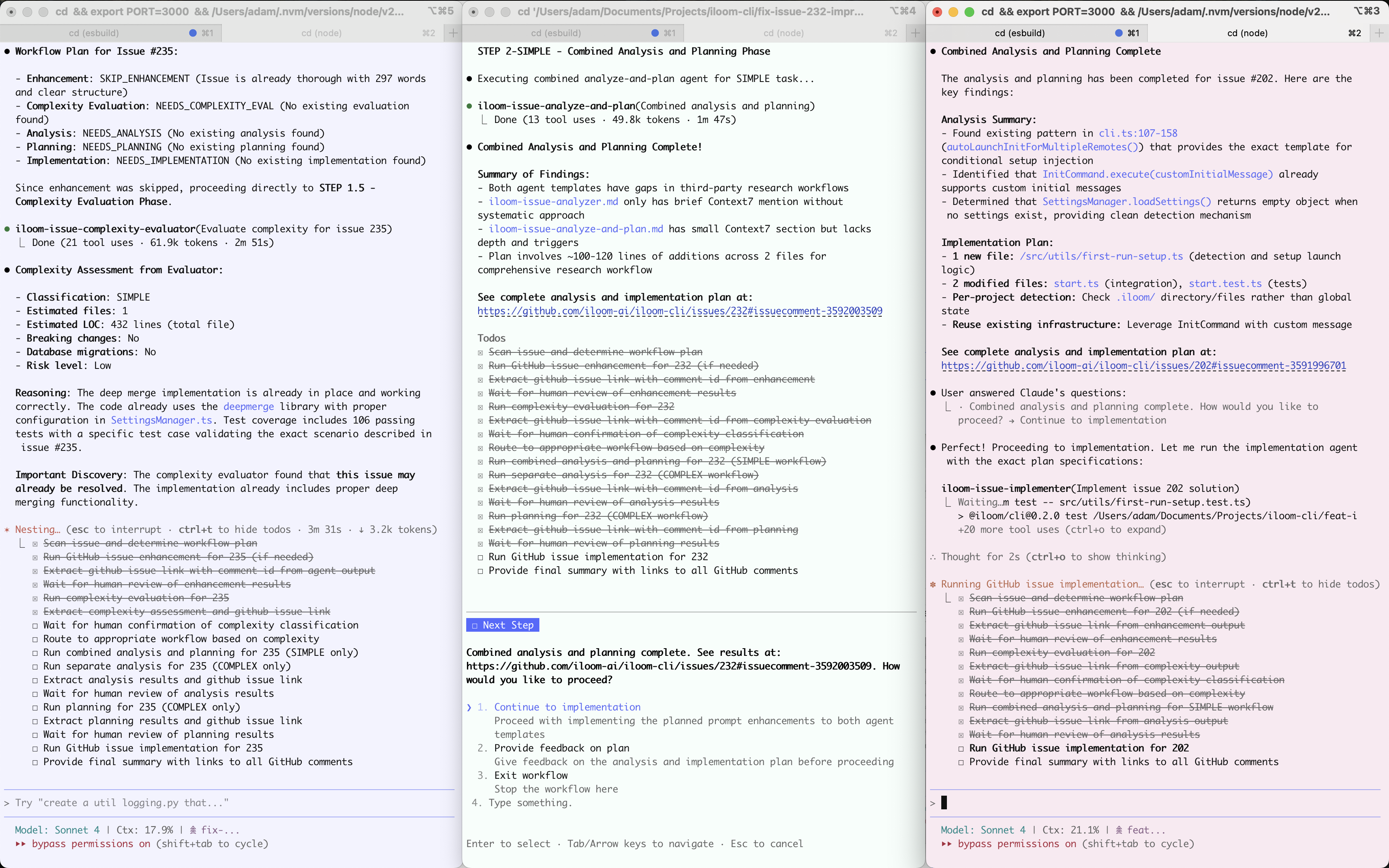Click the 'Next Step' highlighted label

pyautogui.click(x=503, y=625)
